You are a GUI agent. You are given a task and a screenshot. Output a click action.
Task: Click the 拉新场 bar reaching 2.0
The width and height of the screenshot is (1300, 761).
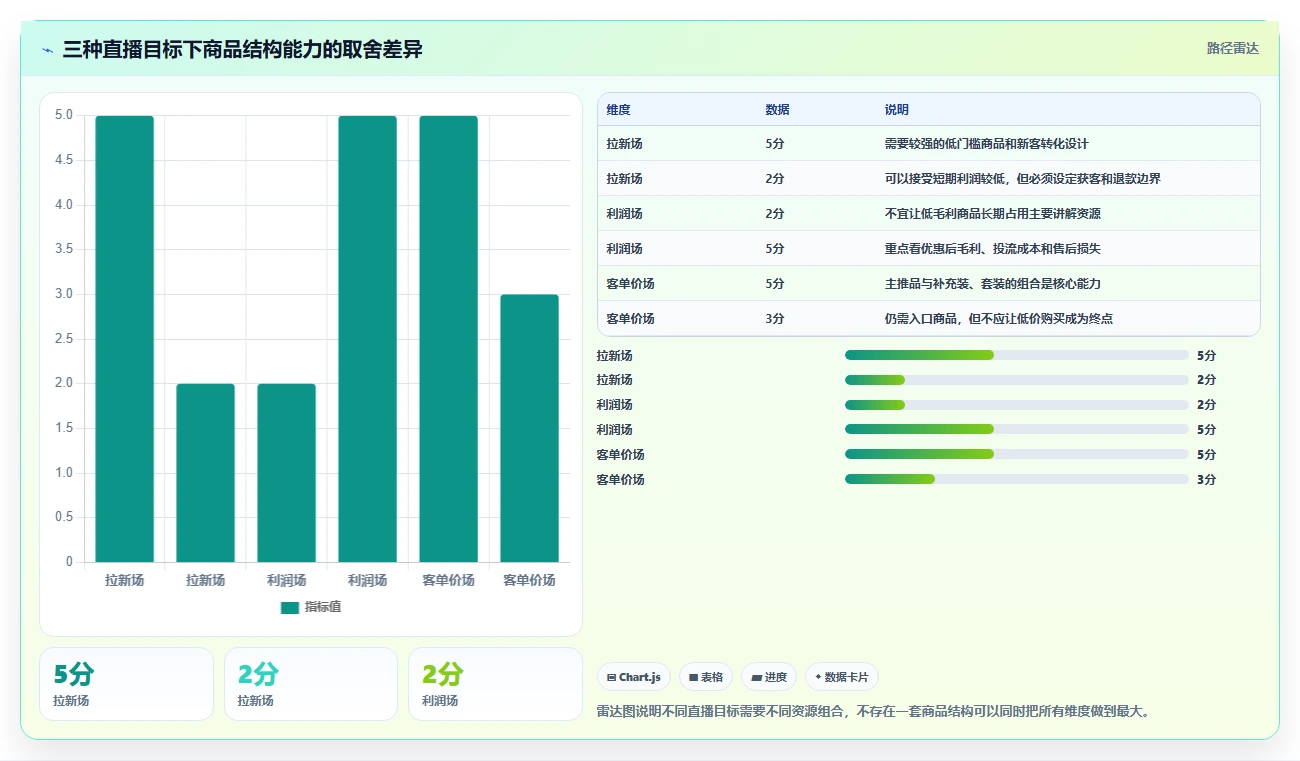206,473
